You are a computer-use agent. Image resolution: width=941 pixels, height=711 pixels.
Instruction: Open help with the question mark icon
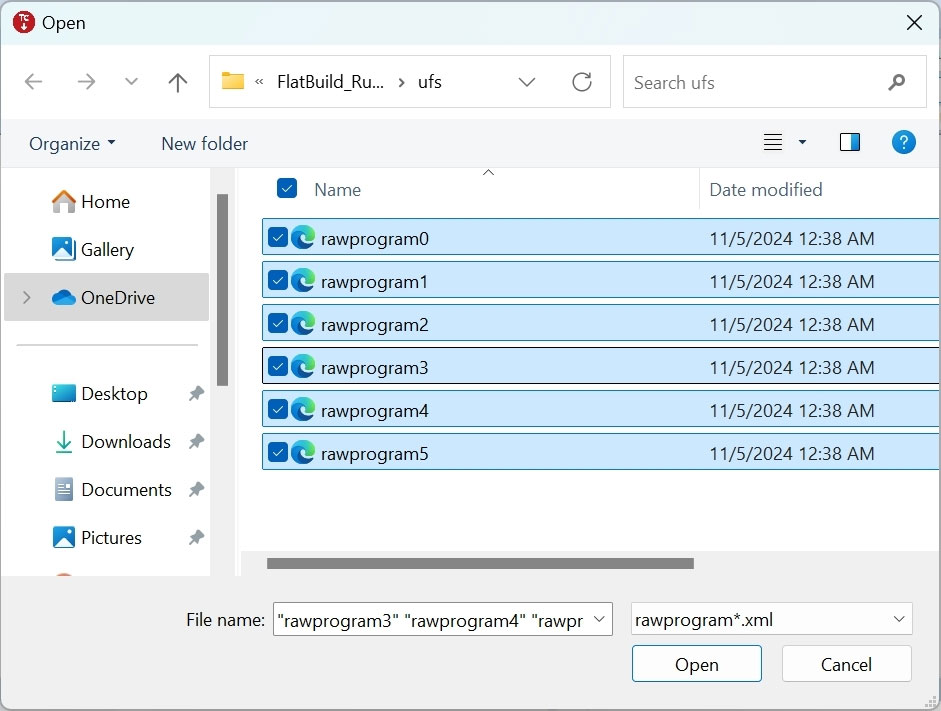point(903,143)
